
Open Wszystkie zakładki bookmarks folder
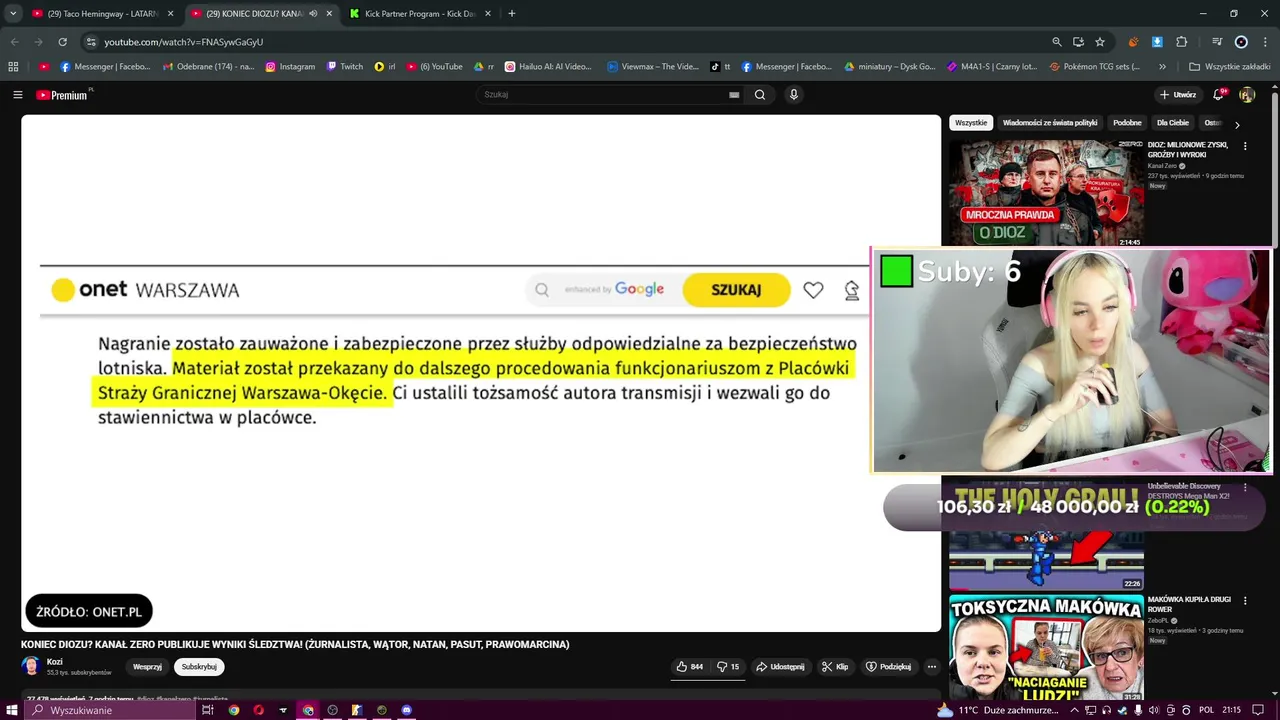pyautogui.click(x=1229, y=67)
